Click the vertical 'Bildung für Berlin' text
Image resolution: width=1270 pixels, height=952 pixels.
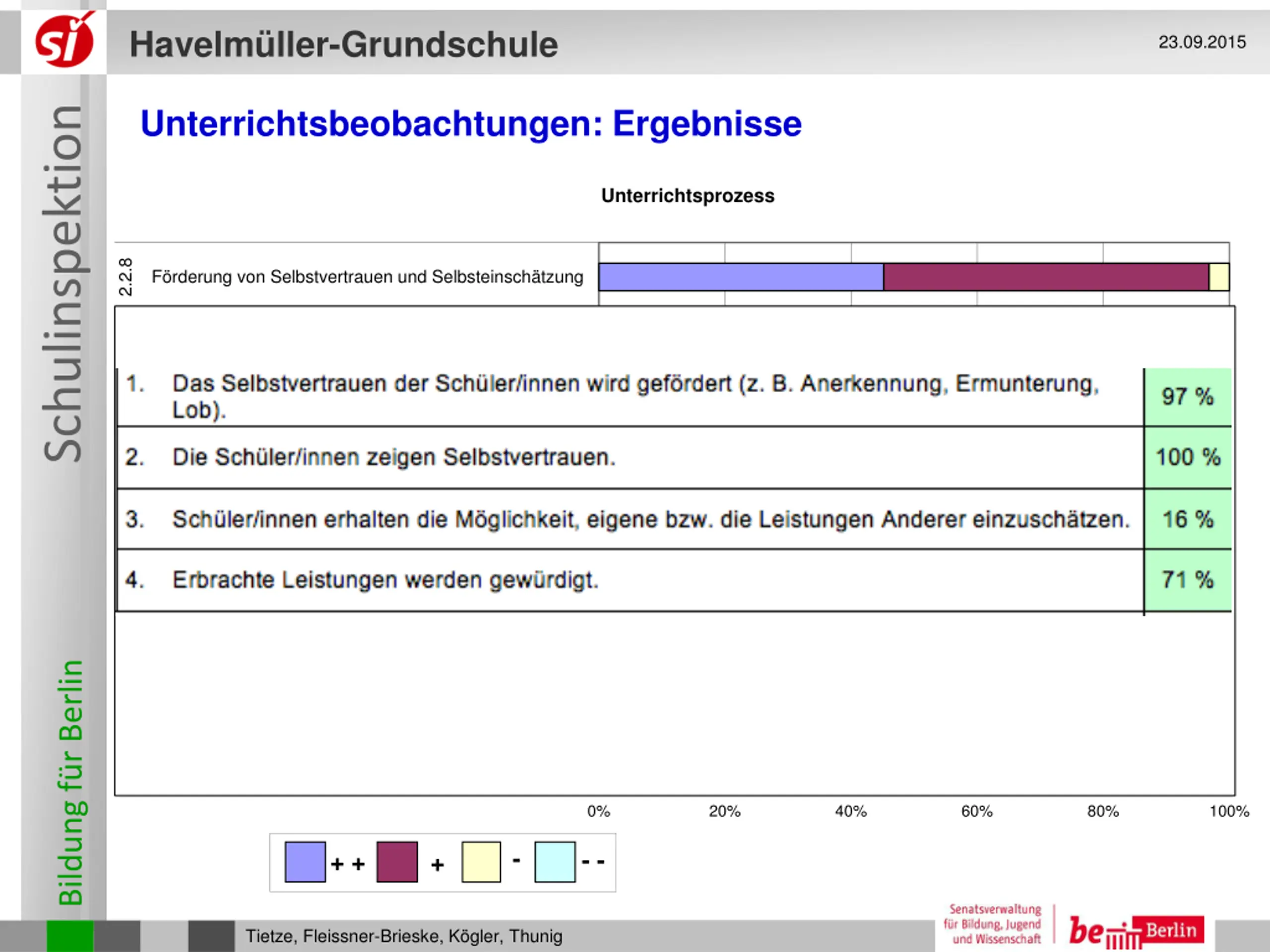[70, 783]
